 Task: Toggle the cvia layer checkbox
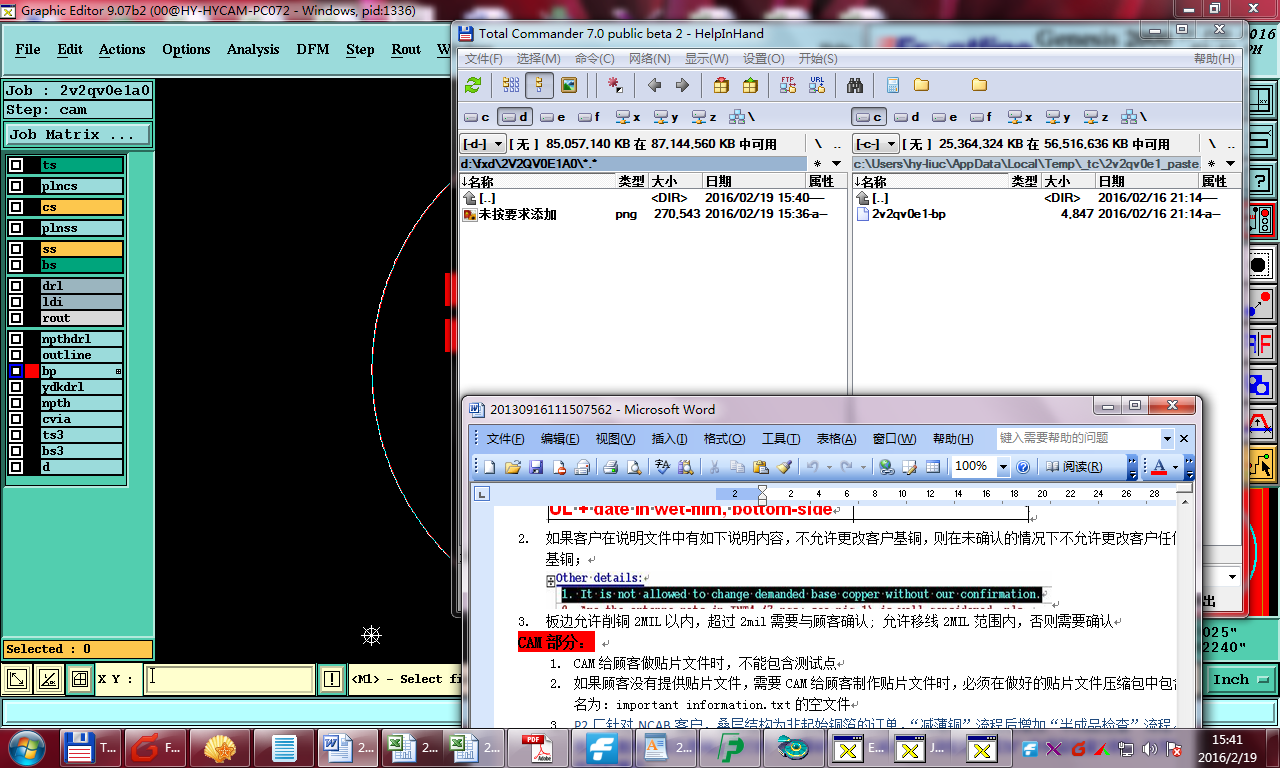(16, 419)
